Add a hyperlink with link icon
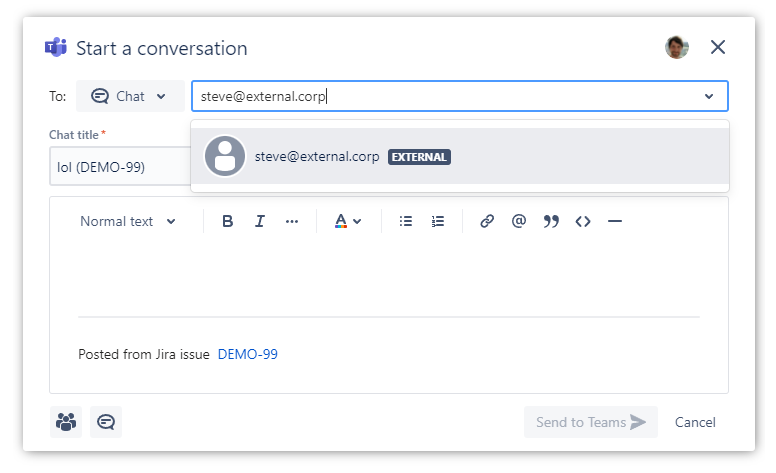Viewport: 776px width, 473px height. coord(487,222)
